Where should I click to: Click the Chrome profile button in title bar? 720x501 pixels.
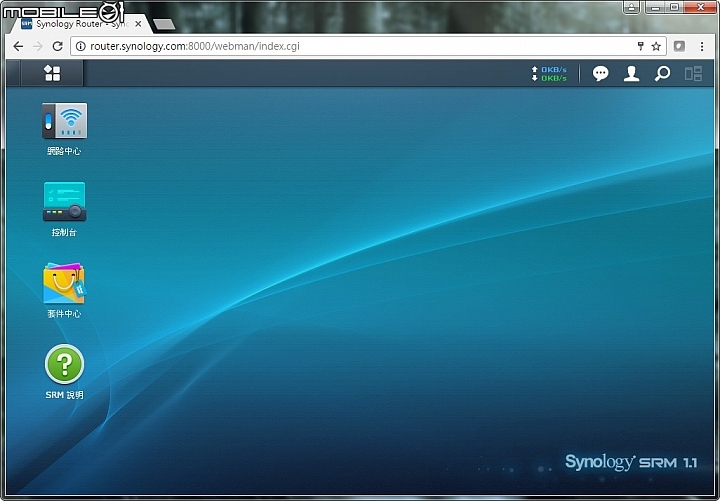pyautogui.click(x=632, y=7)
